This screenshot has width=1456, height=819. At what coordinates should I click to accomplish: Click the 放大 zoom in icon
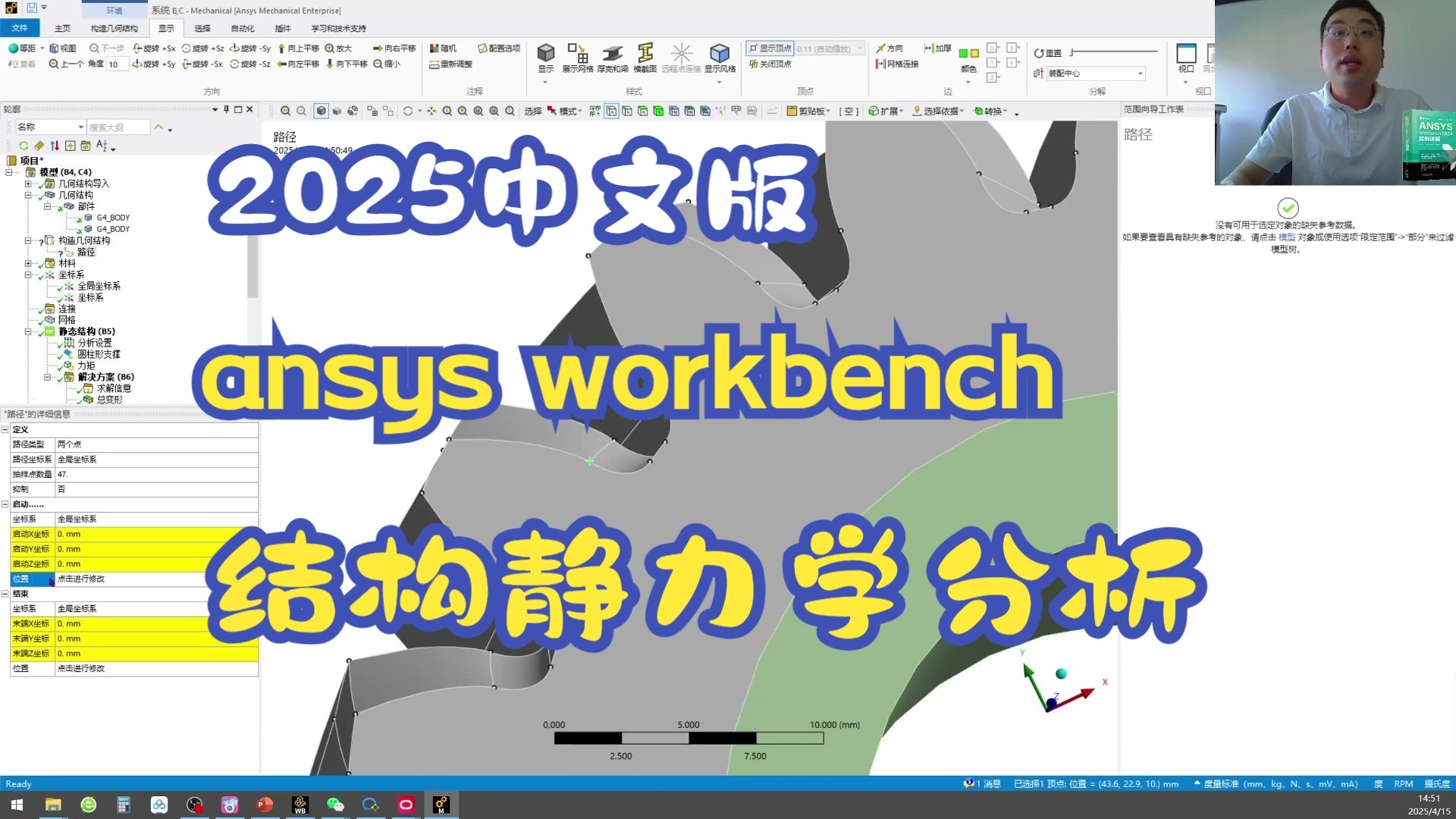click(337, 48)
